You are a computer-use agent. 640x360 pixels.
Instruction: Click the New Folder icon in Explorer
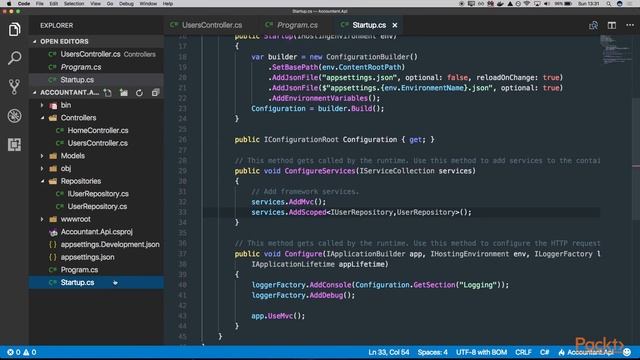click(124, 93)
